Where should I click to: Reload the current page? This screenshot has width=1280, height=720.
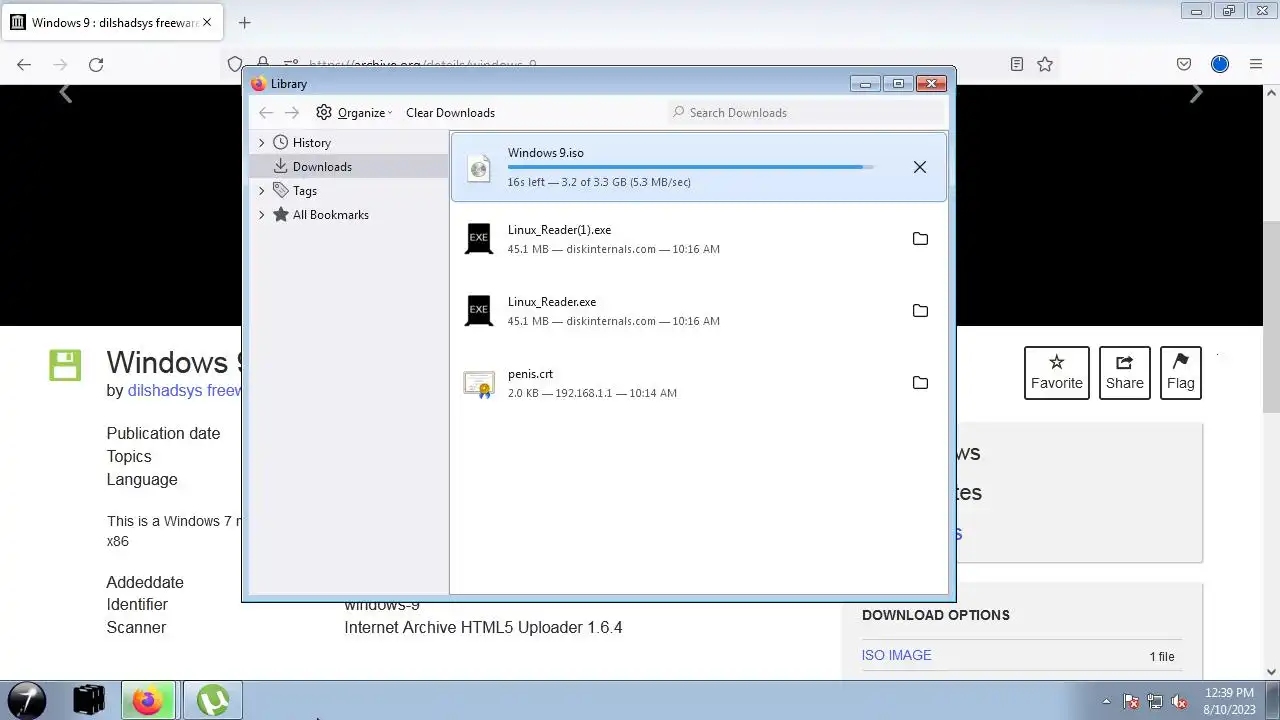pyautogui.click(x=96, y=64)
